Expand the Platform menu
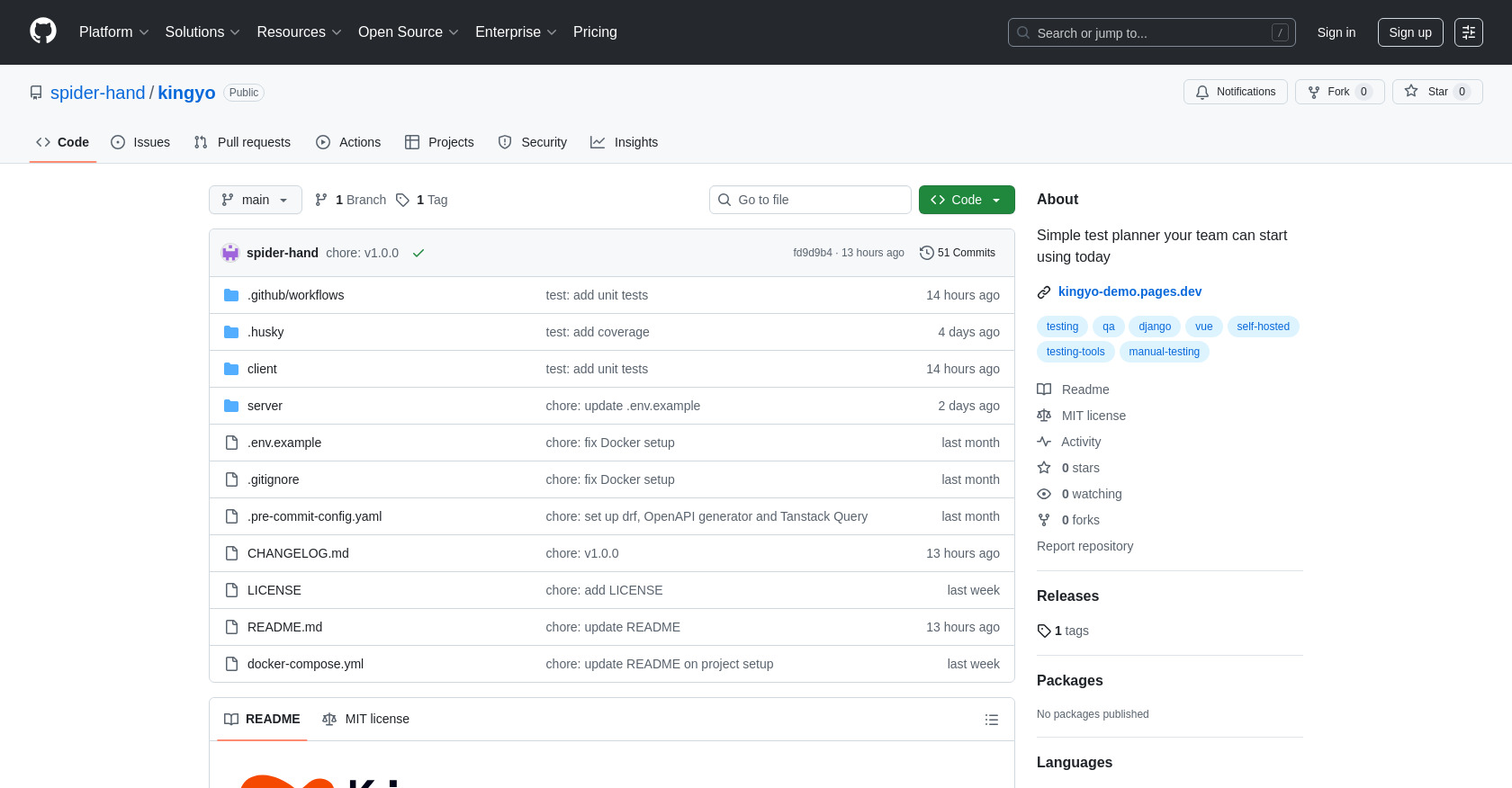The width and height of the screenshot is (1512, 788). [x=114, y=32]
